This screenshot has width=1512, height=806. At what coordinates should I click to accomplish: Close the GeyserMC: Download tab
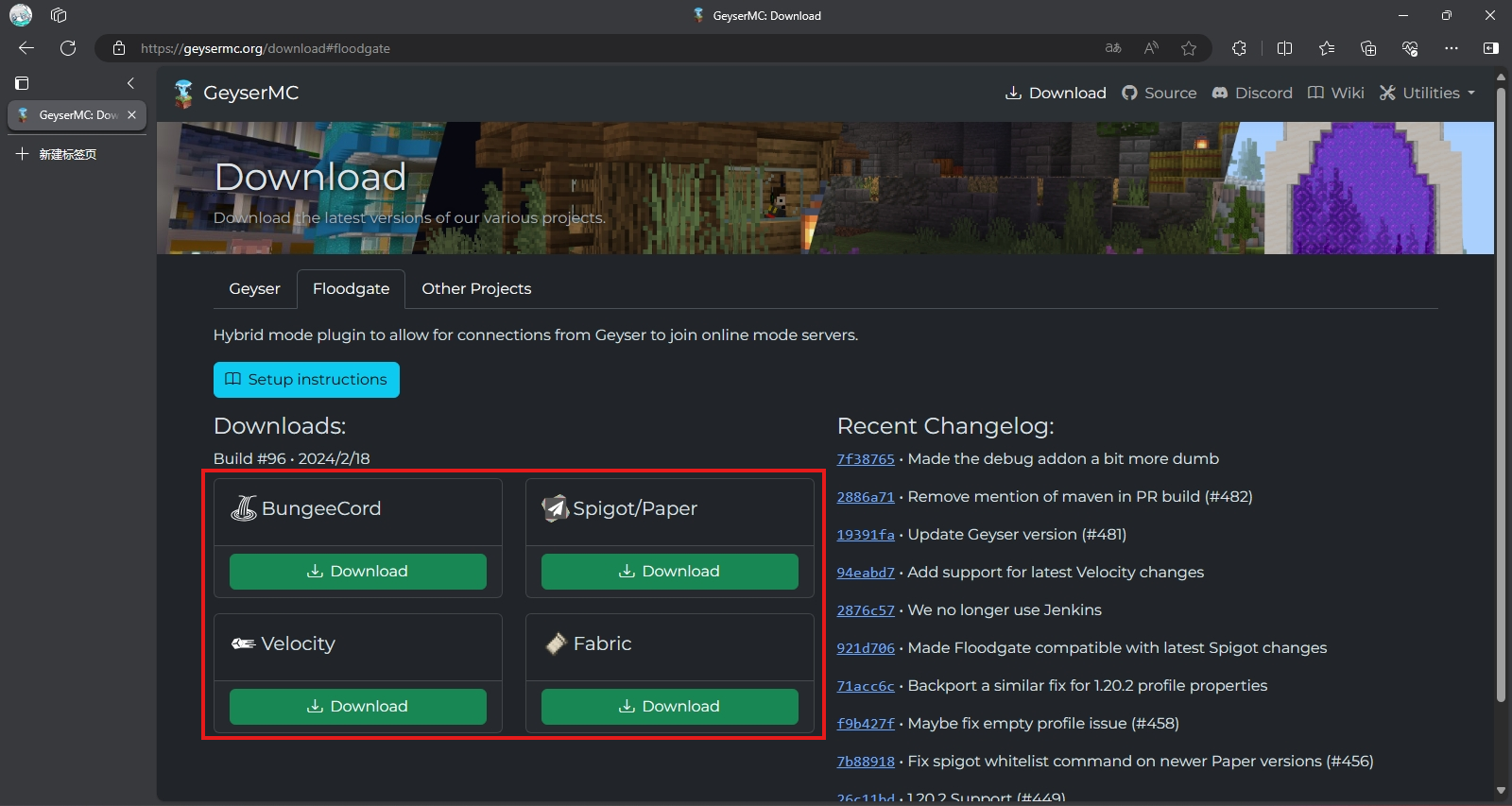point(131,115)
